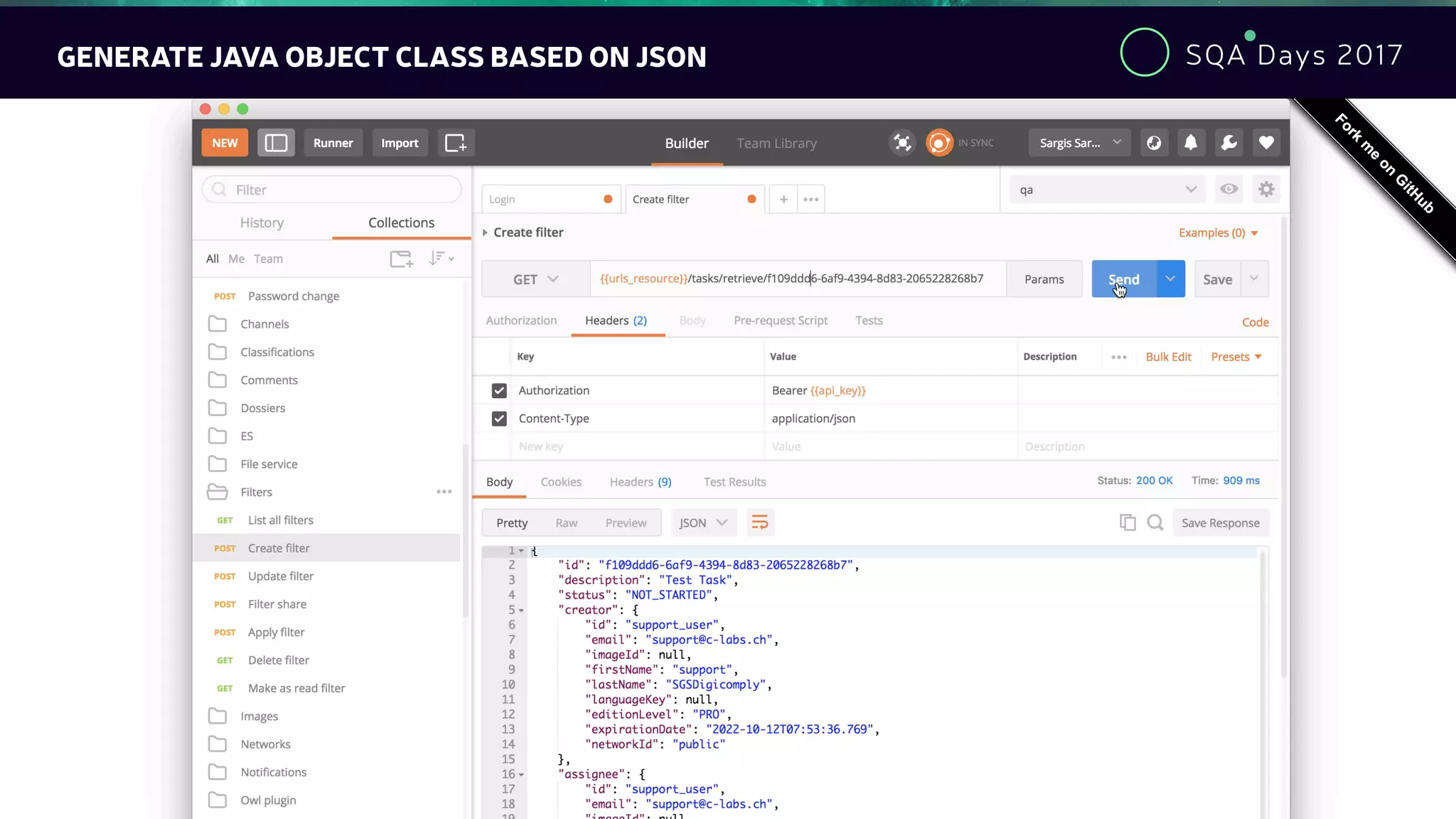The height and width of the screenshot is (819, 1456).
Task: Add a new request tab
Action: 783,199
